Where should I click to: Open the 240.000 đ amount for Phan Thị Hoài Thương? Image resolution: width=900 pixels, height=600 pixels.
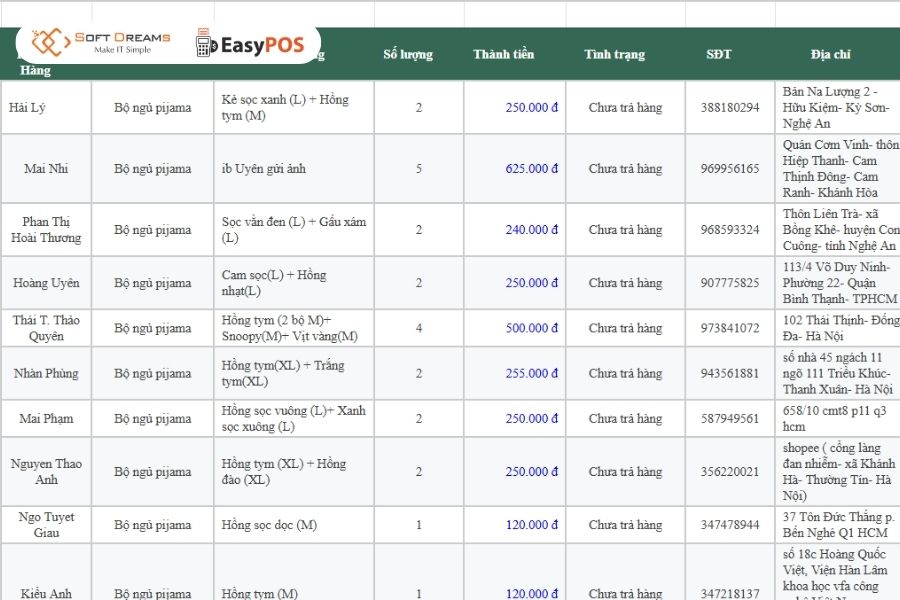click(532, 230)
